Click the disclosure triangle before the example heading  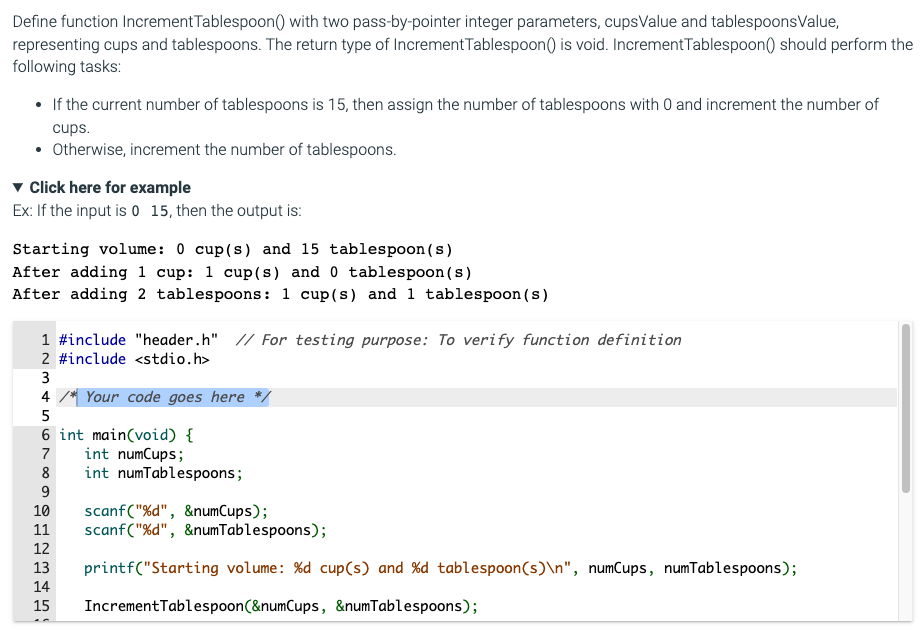[x=16, y=187]
